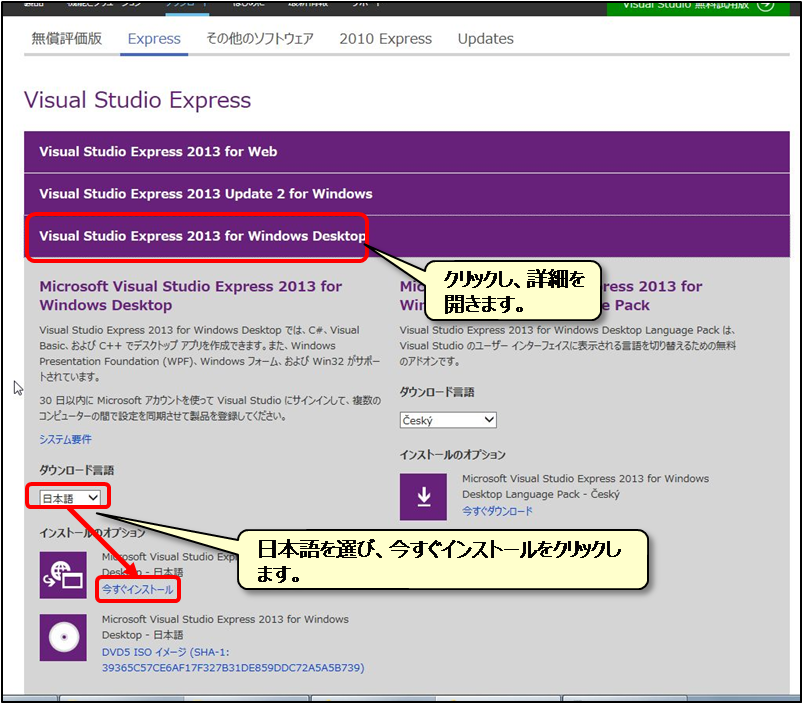Open the DVD5 ISO イメージ link
803x704 pixels.
tap(233, 660)
